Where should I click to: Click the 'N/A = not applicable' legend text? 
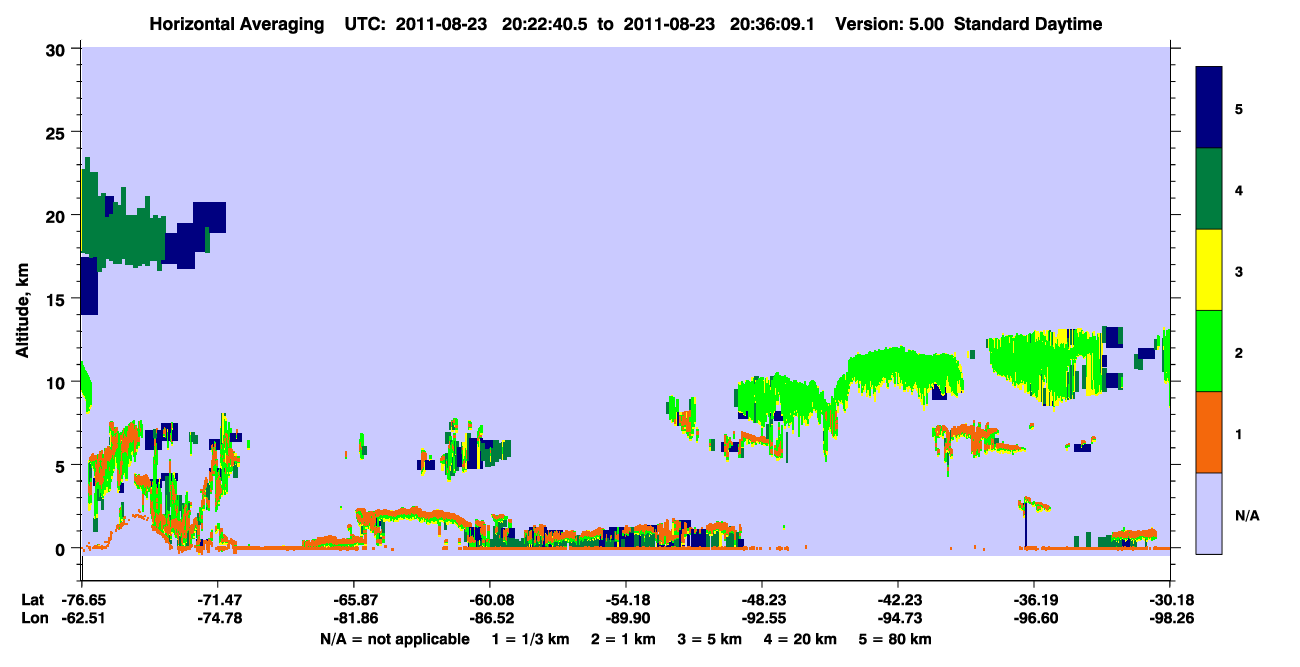395,639
